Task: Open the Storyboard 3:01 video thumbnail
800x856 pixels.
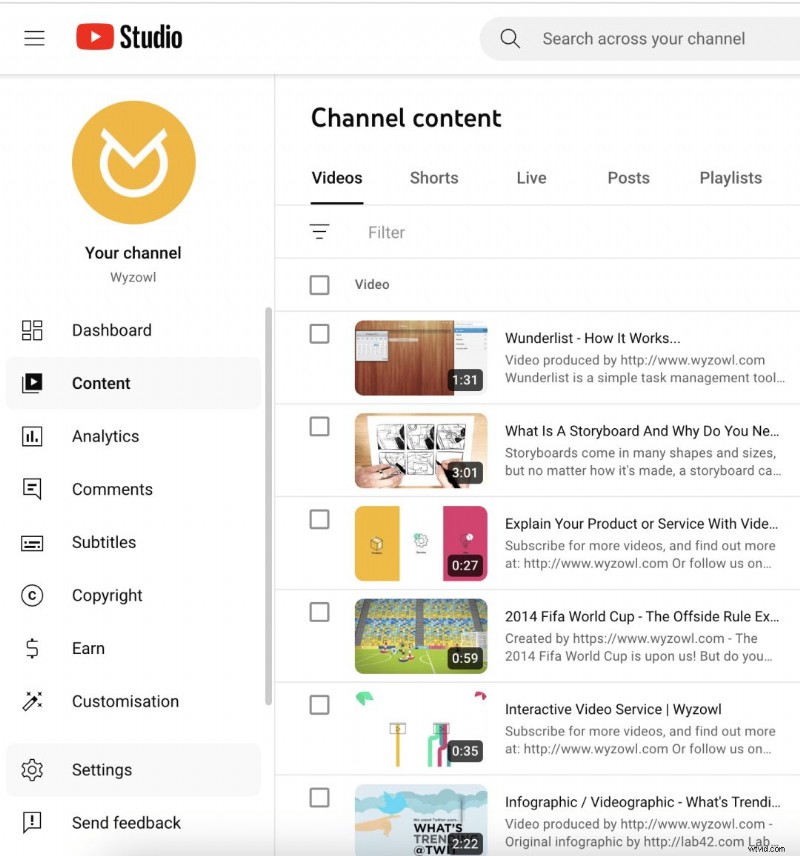Action: pos(421,450)
